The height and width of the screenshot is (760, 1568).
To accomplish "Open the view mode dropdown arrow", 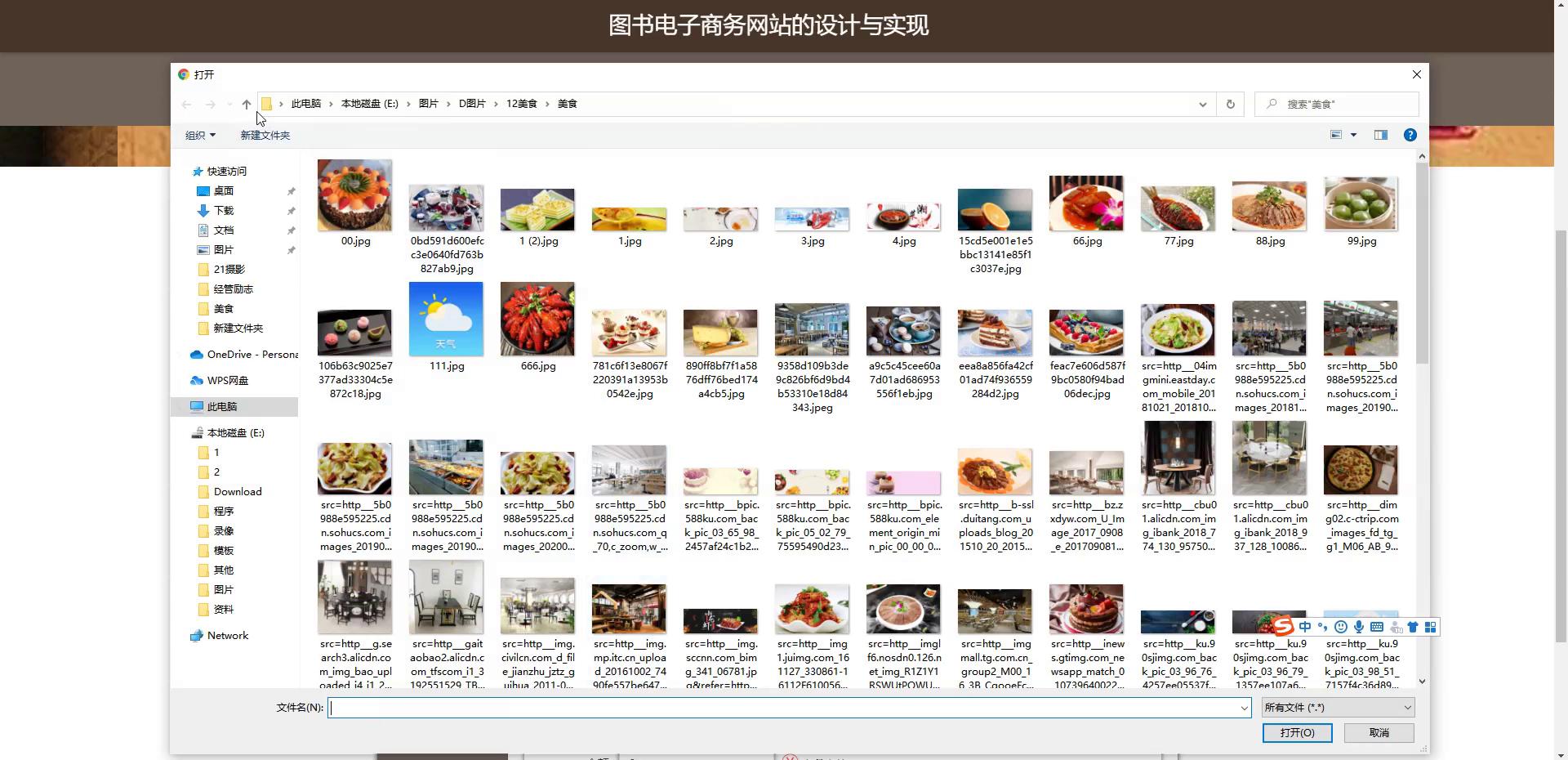I will click(x=1353, y=135).
